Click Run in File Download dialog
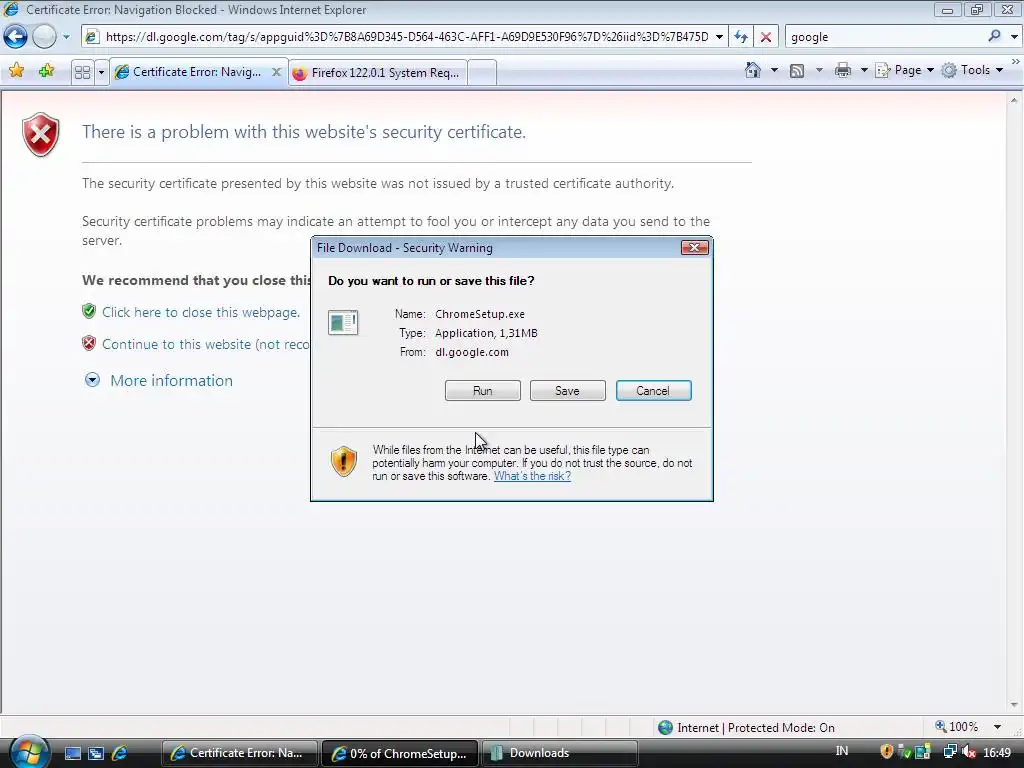Viewport: 1024px width, 768px height. (x=483, y=391)
